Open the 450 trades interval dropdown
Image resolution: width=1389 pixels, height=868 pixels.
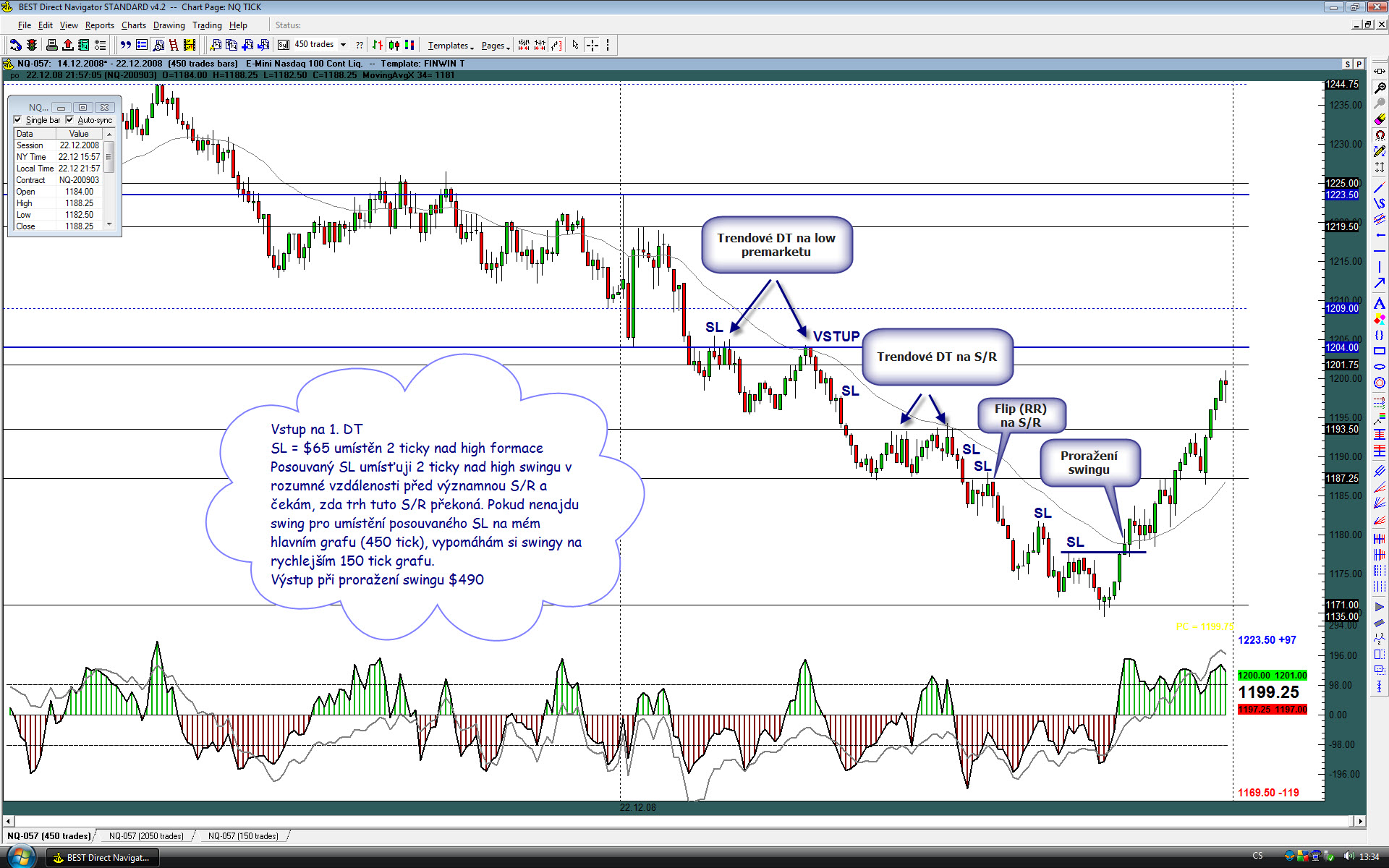click(x=343, y=45)
